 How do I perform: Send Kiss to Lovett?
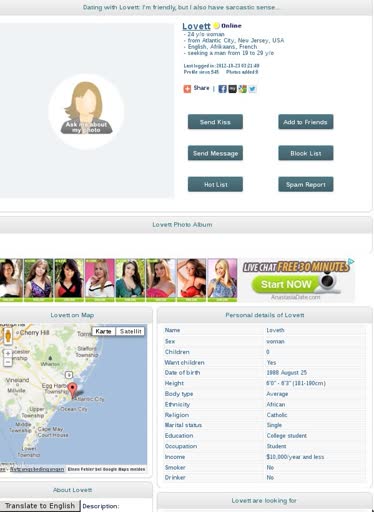point(215,122)
